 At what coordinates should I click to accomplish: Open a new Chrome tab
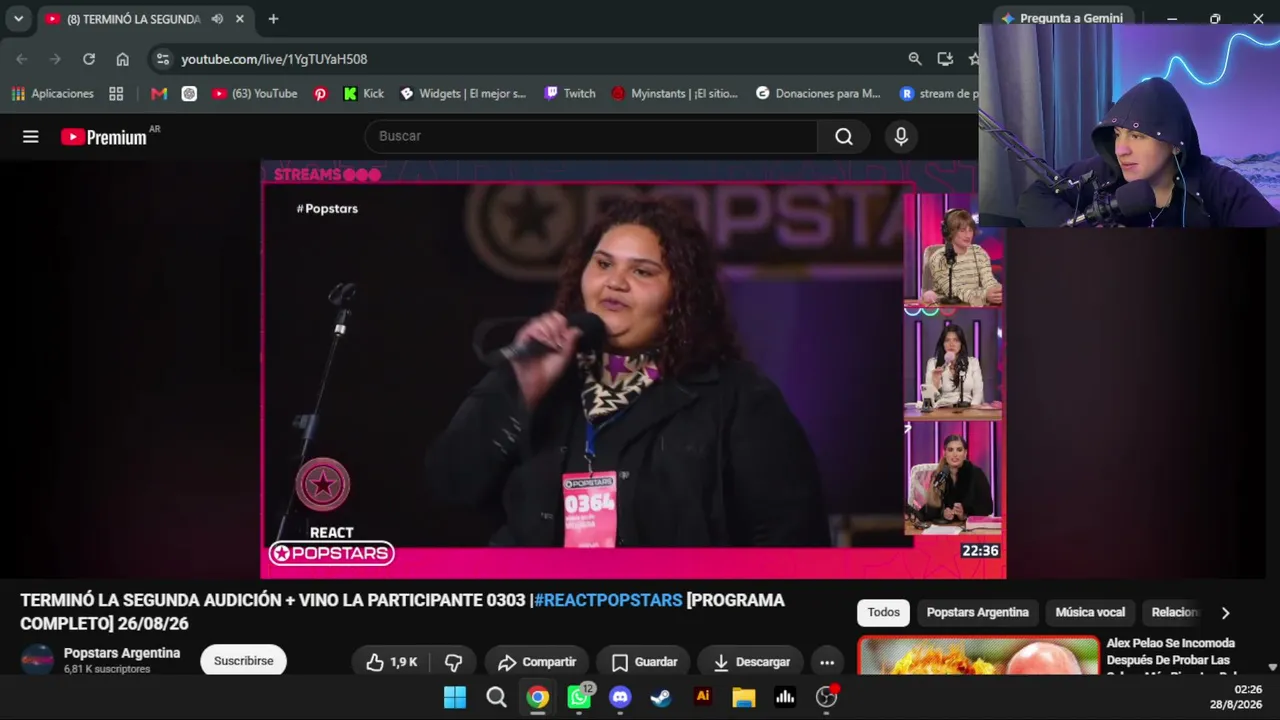(x=273, y=19)
